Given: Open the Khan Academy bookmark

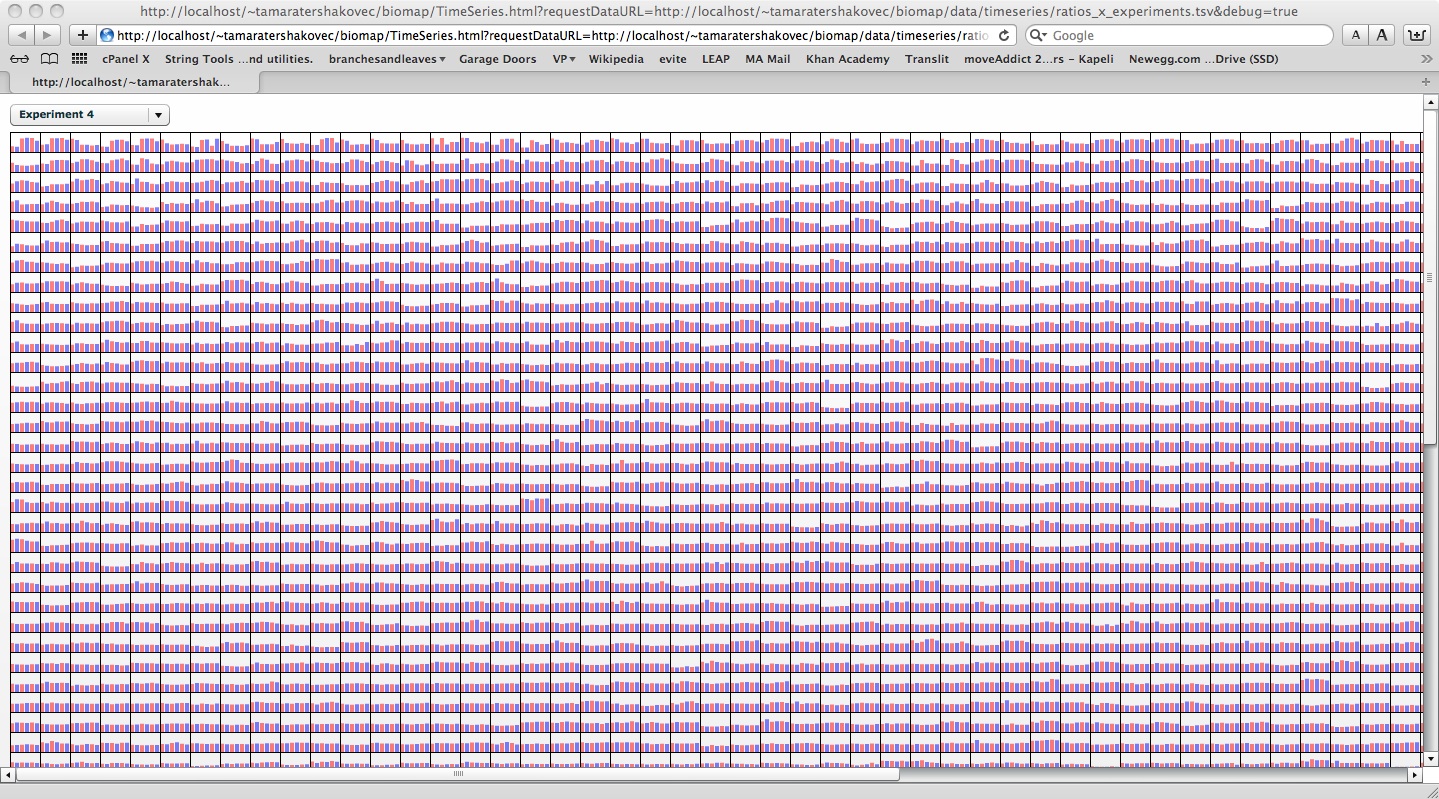Looking at the screenshot, I should [847, 59].
